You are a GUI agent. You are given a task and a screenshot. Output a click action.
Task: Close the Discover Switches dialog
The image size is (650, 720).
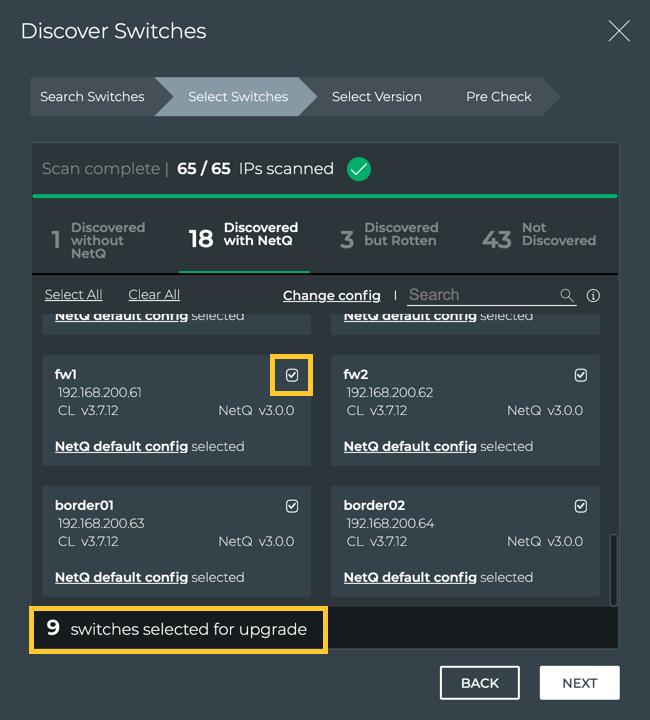[619, 31]
